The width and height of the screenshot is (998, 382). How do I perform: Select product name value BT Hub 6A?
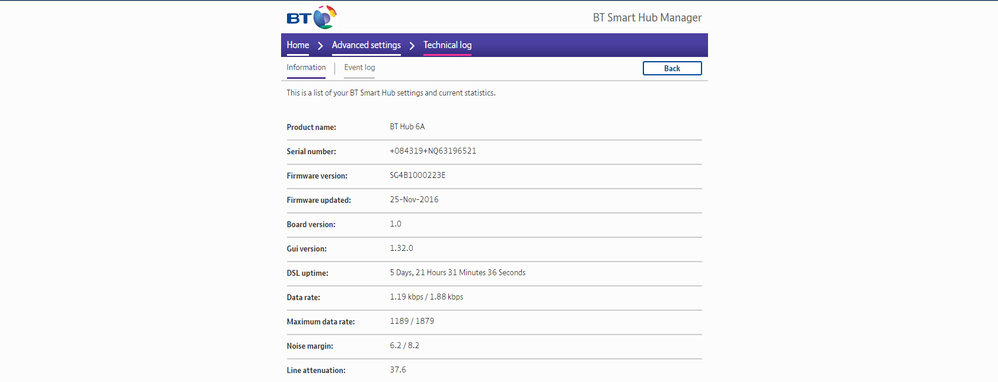click(407, 127)
